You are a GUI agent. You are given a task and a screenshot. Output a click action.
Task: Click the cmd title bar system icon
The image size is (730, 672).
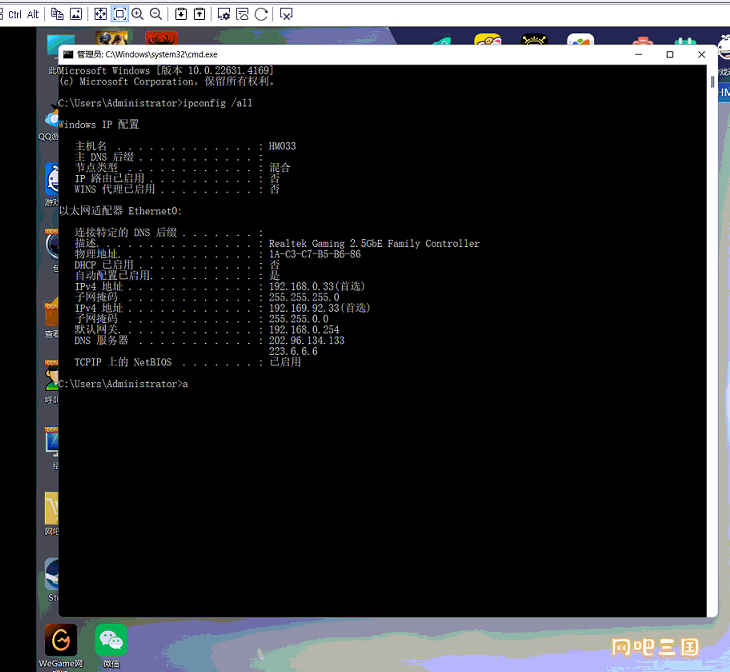(x=68, y=54)
